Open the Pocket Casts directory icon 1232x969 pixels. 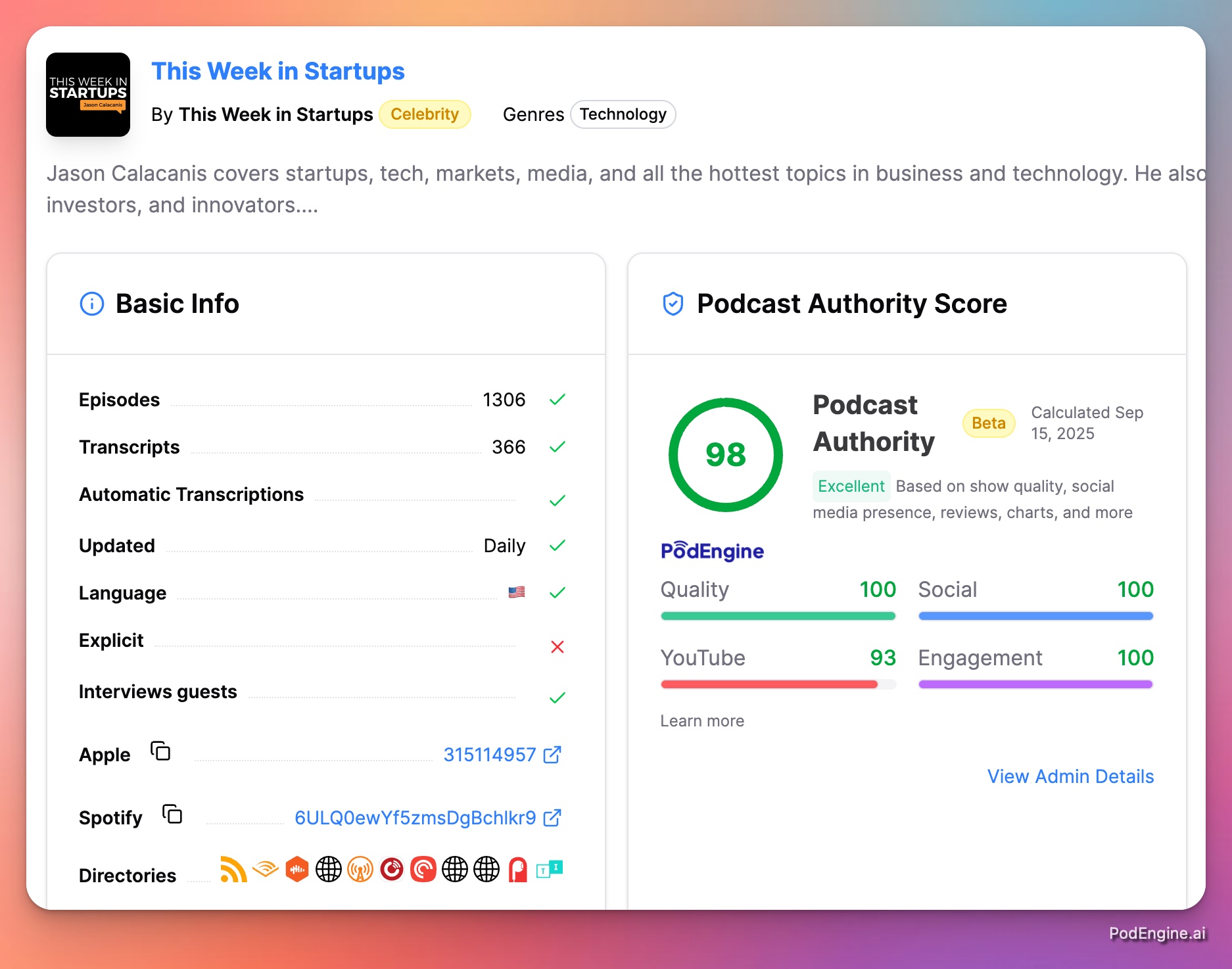pyautogui.click(x=423, y=870)
